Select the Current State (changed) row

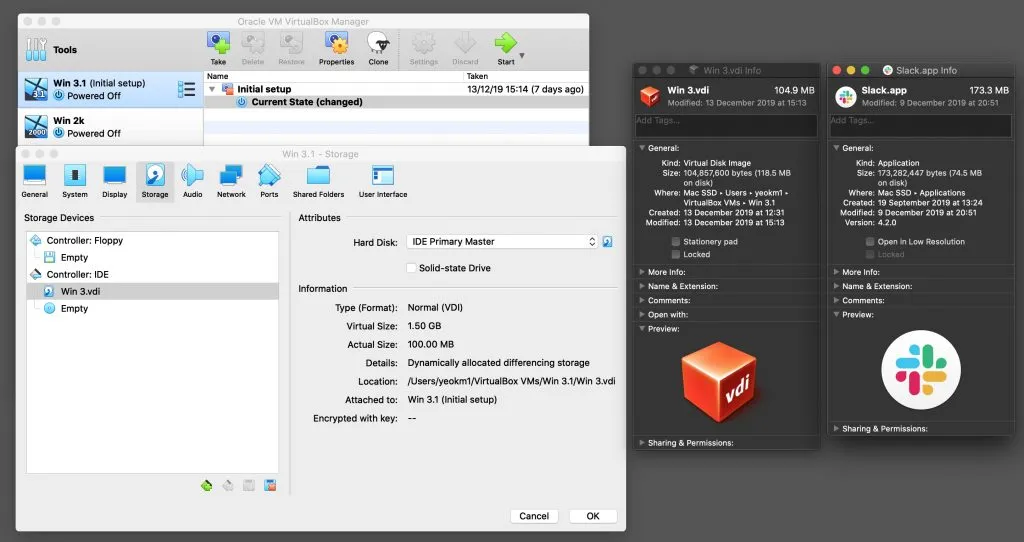[x=396, y=102]
